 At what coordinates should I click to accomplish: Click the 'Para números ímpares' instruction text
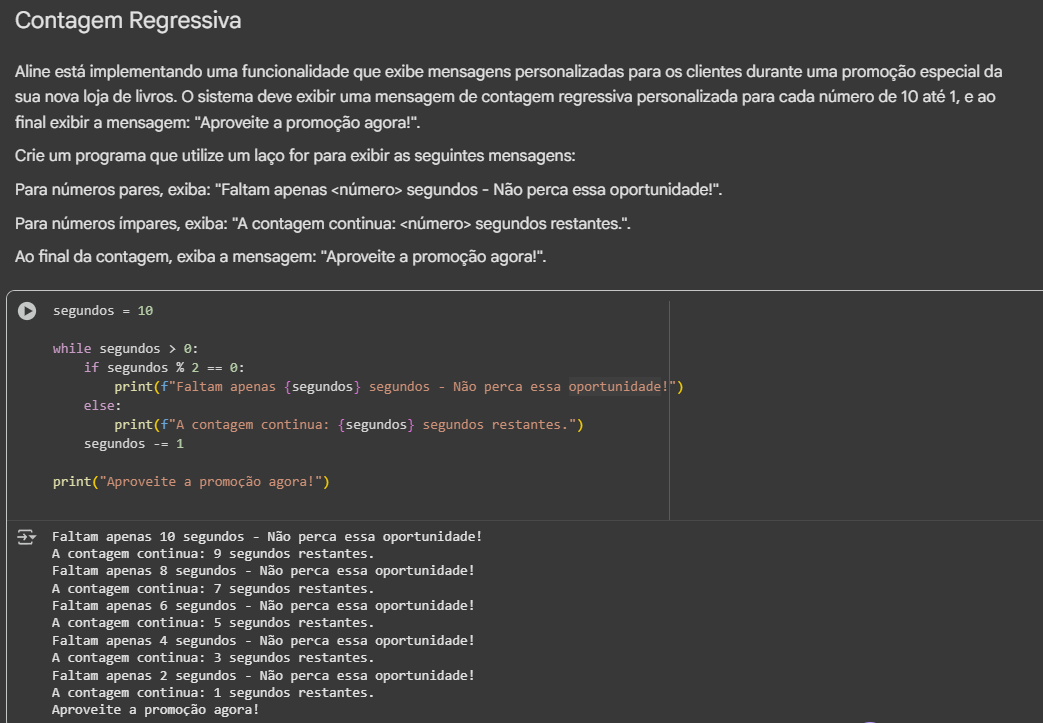[x=323, y=223]
